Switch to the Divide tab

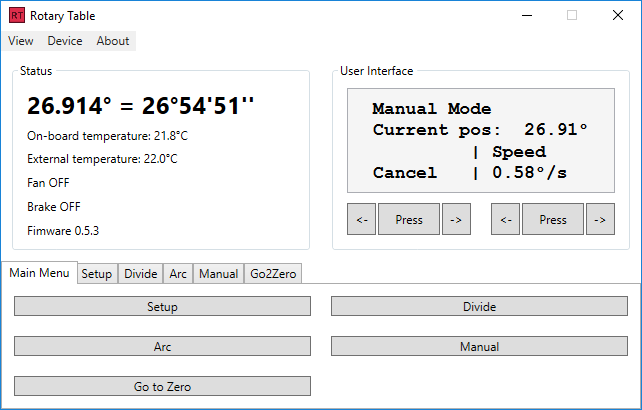click(141, 274)
